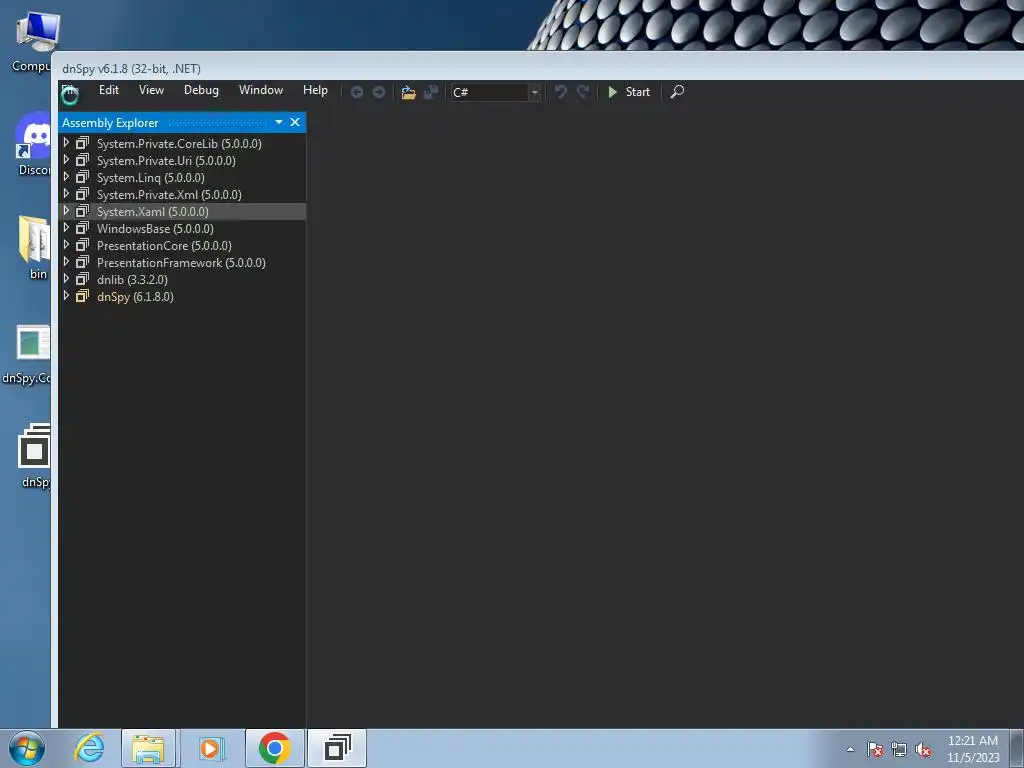Expand the System.Linq node

66,176
